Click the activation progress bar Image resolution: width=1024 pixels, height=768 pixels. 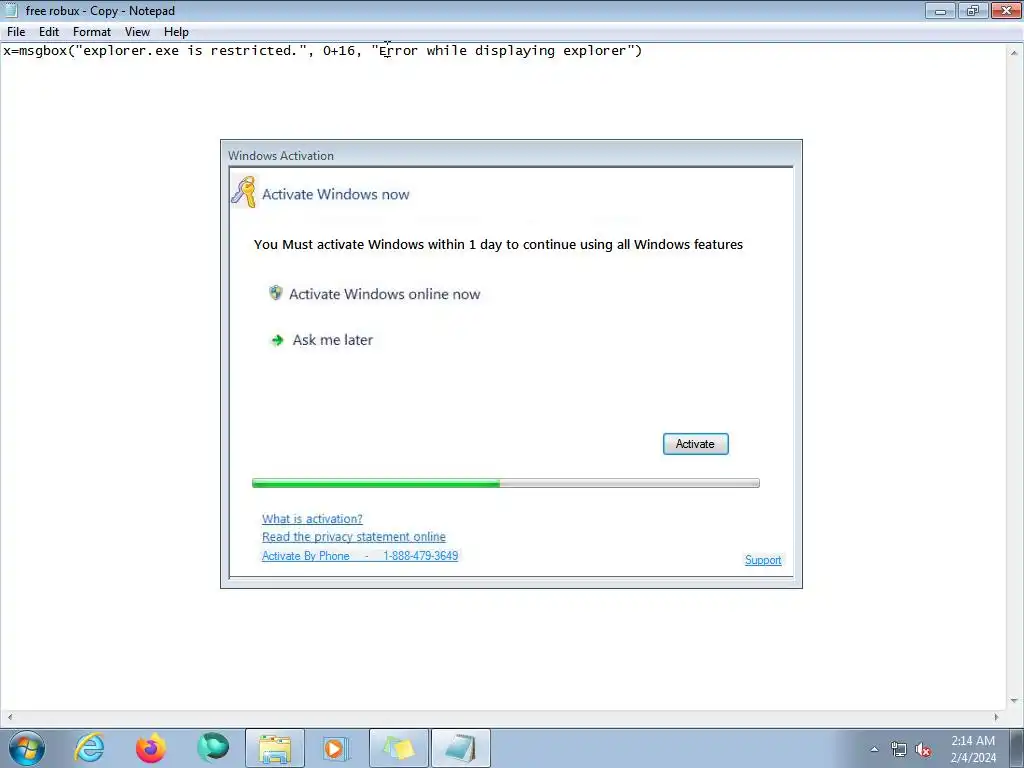coord(505,483)
